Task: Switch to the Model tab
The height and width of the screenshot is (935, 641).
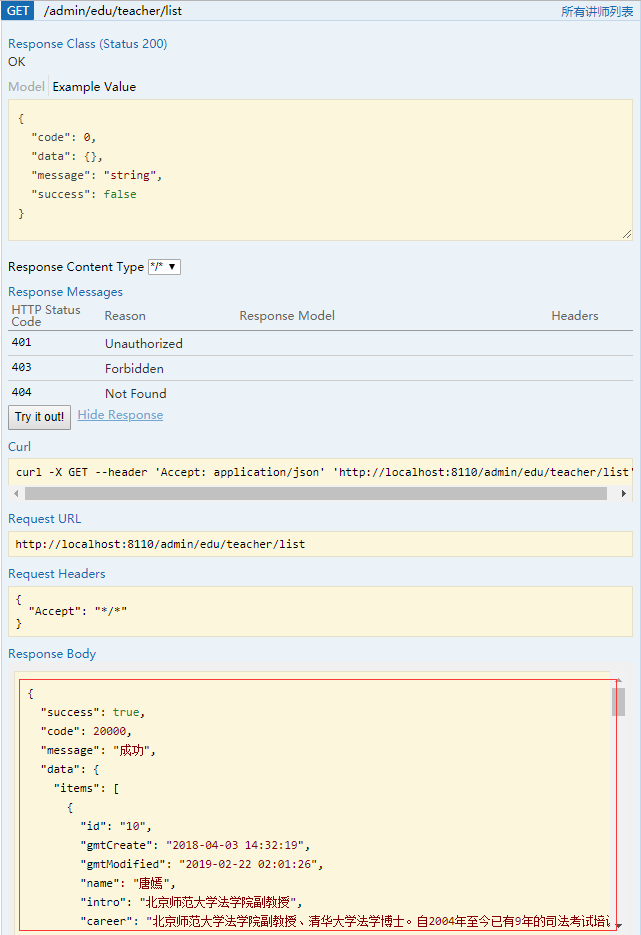Action: [x=26, y=86]
